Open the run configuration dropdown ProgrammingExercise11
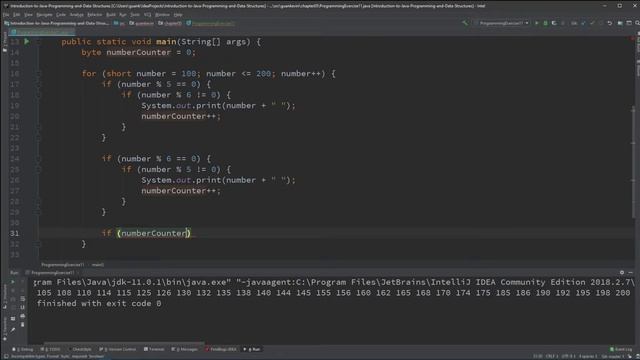Screen dimensions: 640x360 (x=503, y=23)
